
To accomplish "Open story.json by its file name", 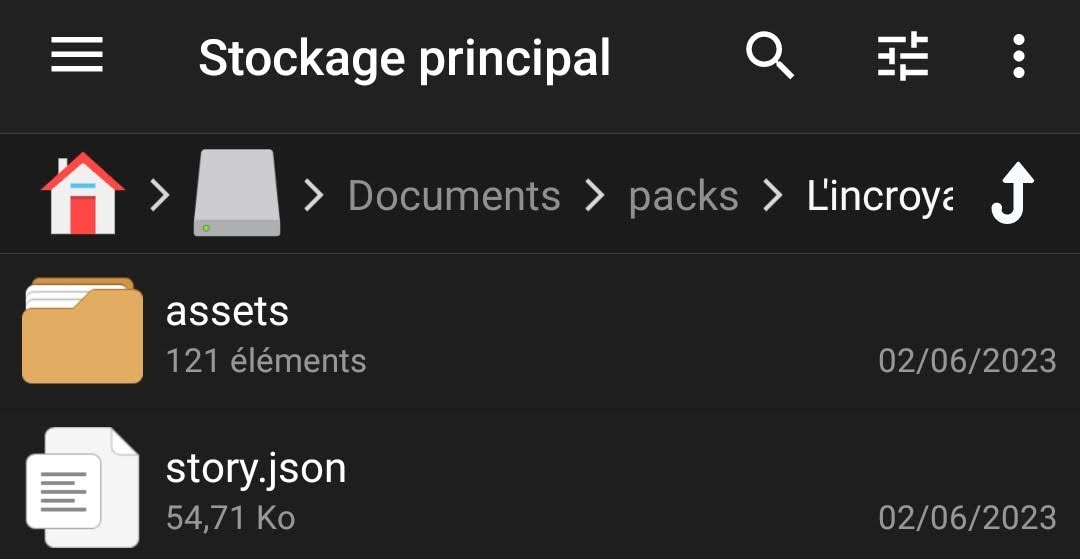I will (256, 470).
